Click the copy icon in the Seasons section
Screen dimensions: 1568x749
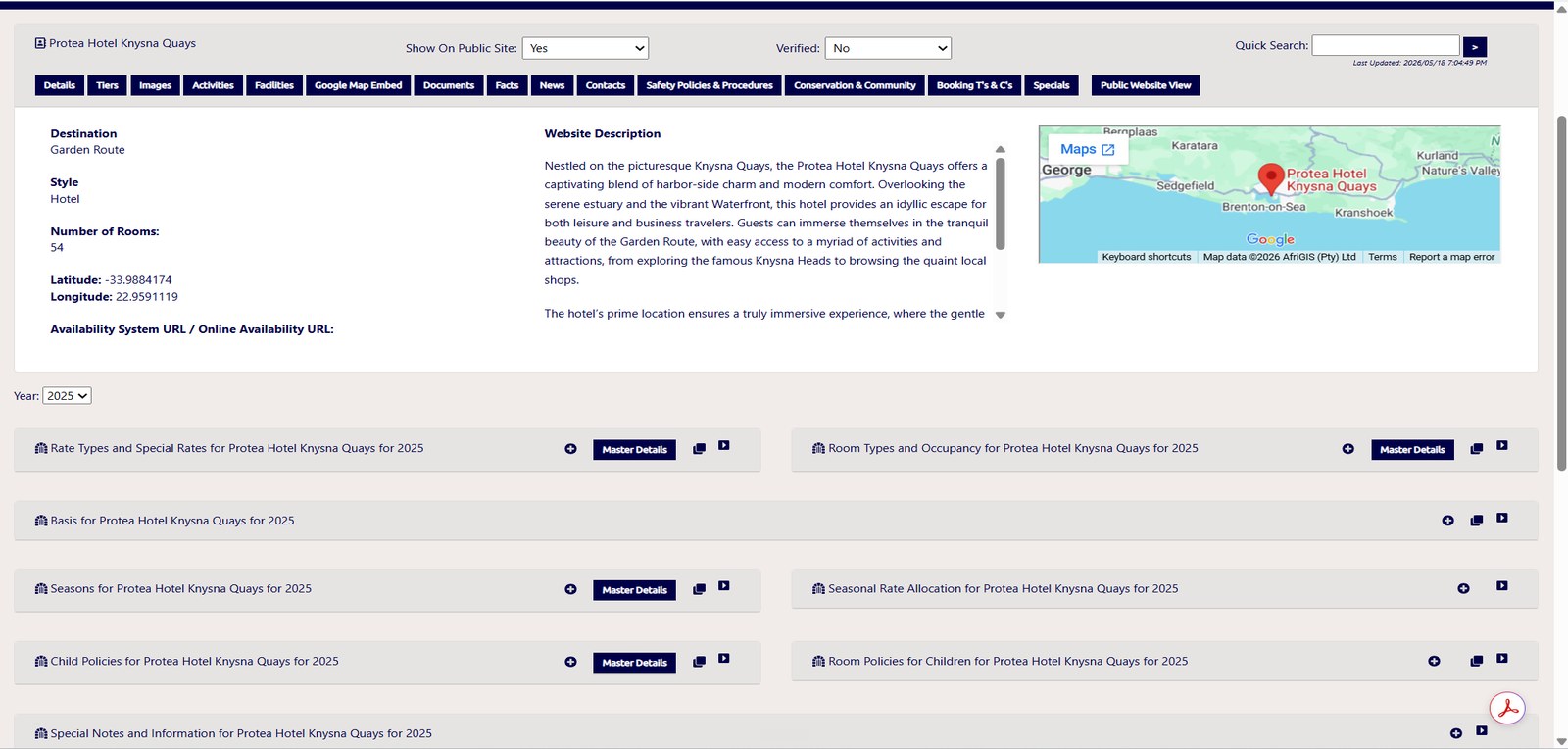coord(699,589)
